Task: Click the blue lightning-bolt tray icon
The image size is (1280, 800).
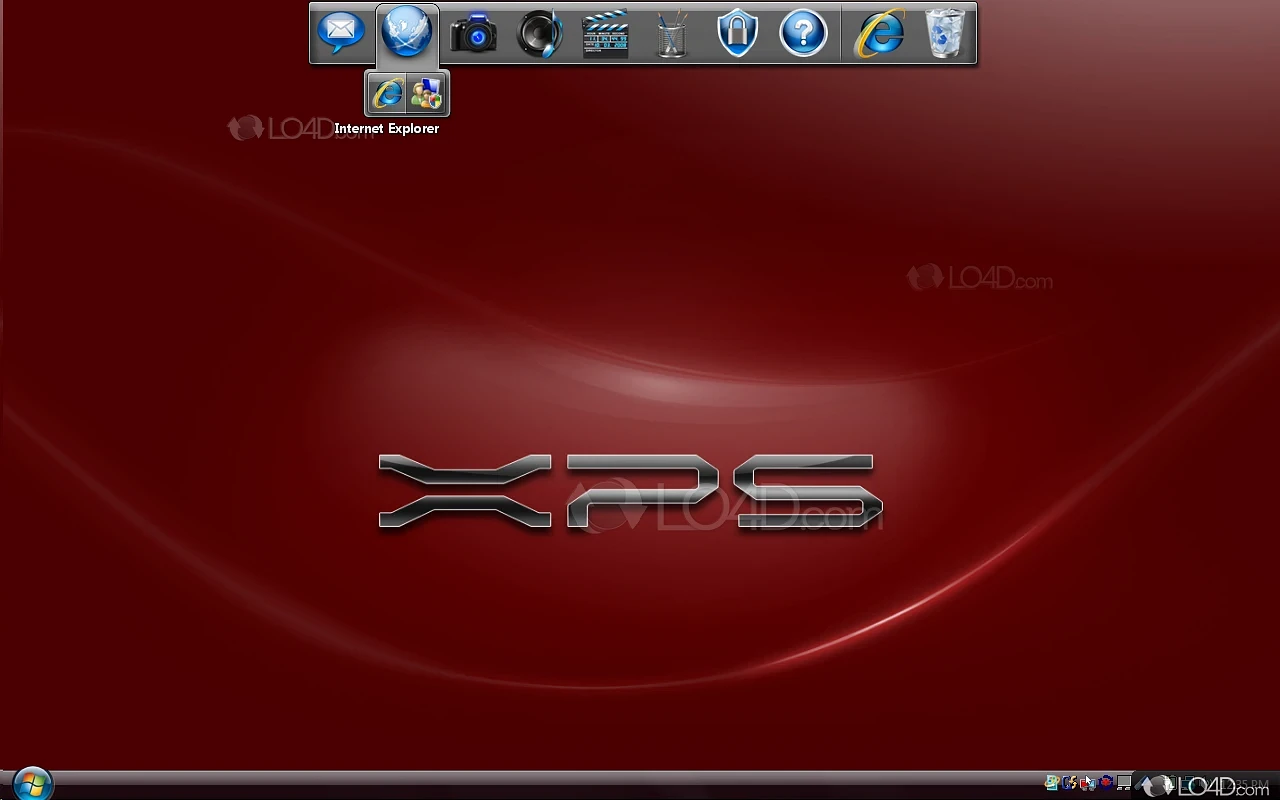Action: 1069,783
